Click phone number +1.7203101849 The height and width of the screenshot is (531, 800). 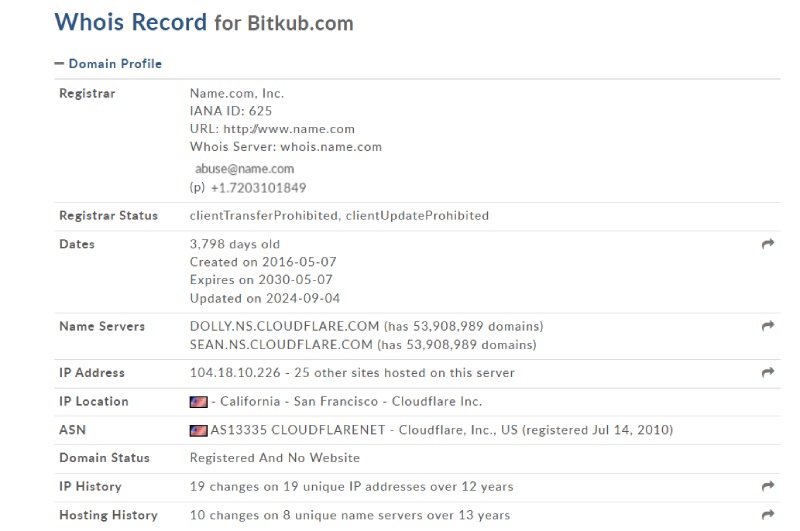click(258, 188)
